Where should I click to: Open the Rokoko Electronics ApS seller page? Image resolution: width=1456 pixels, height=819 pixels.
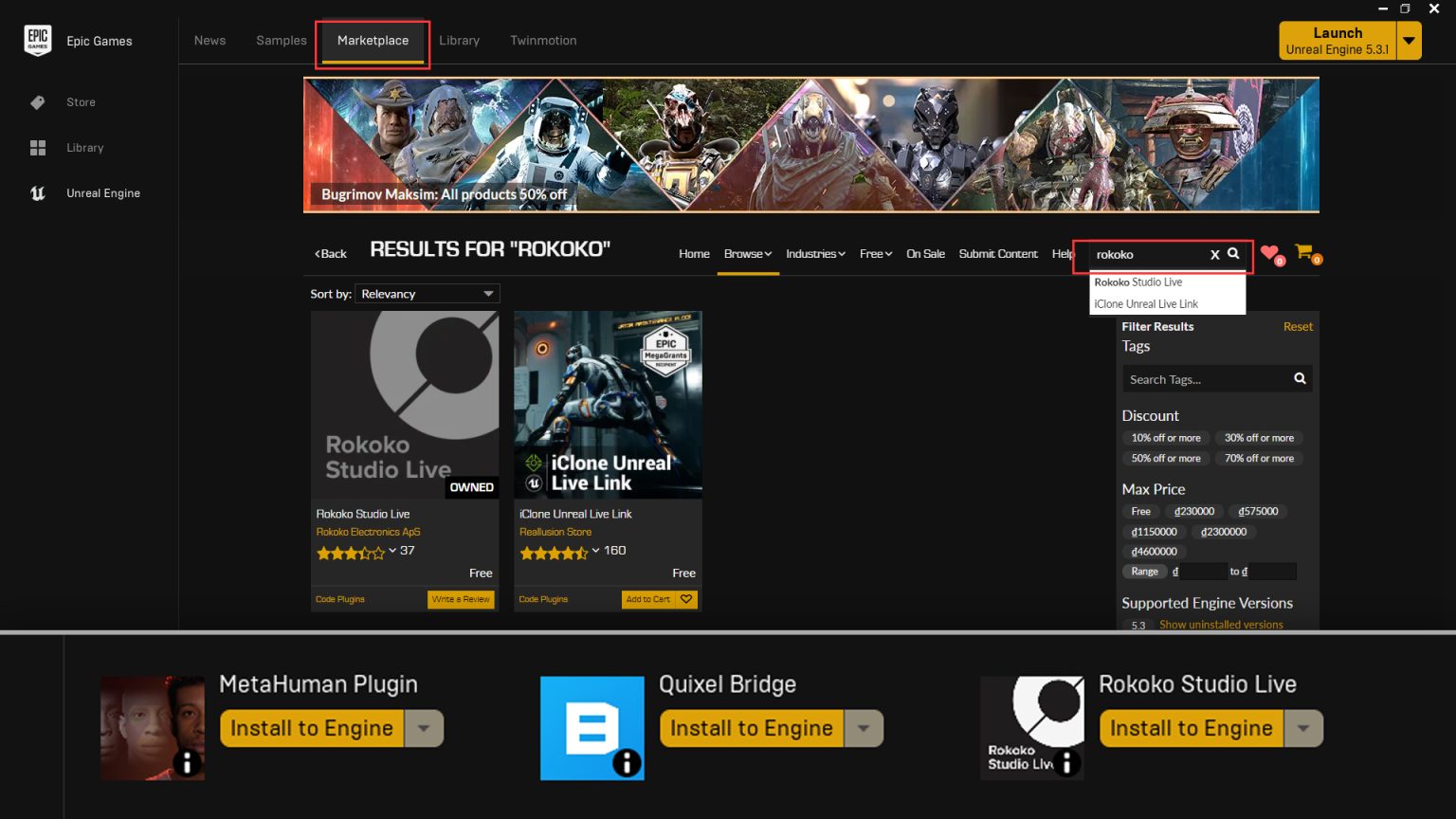point(368,532)
